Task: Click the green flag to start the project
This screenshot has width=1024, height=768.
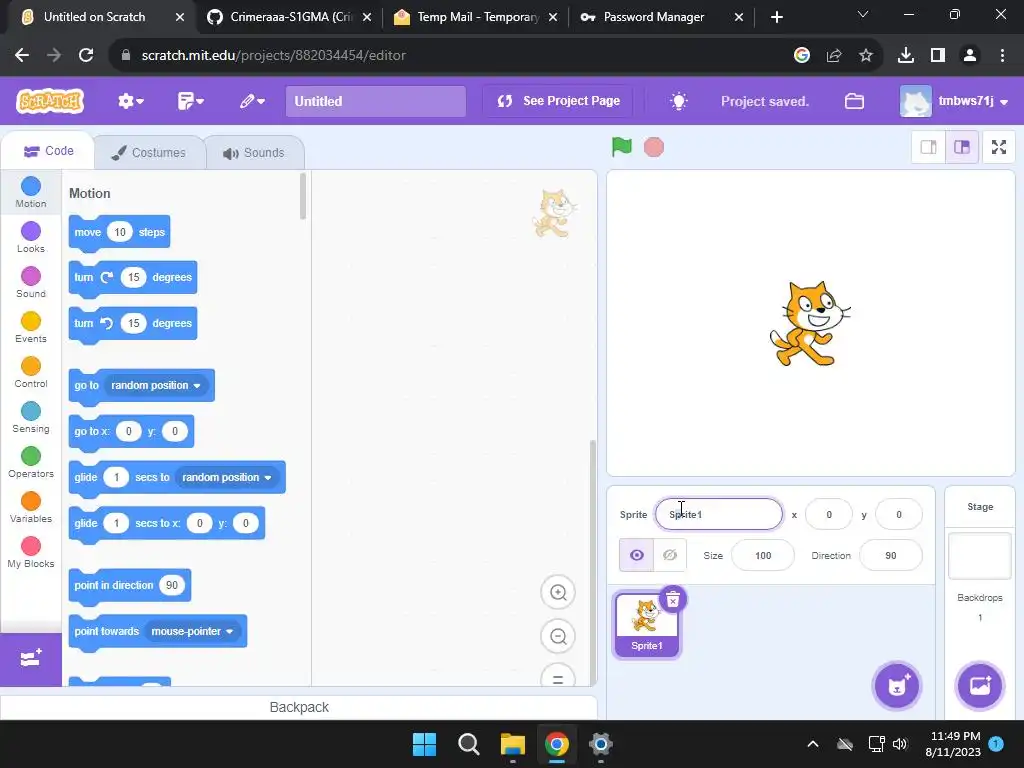Action: click(622, 147)
